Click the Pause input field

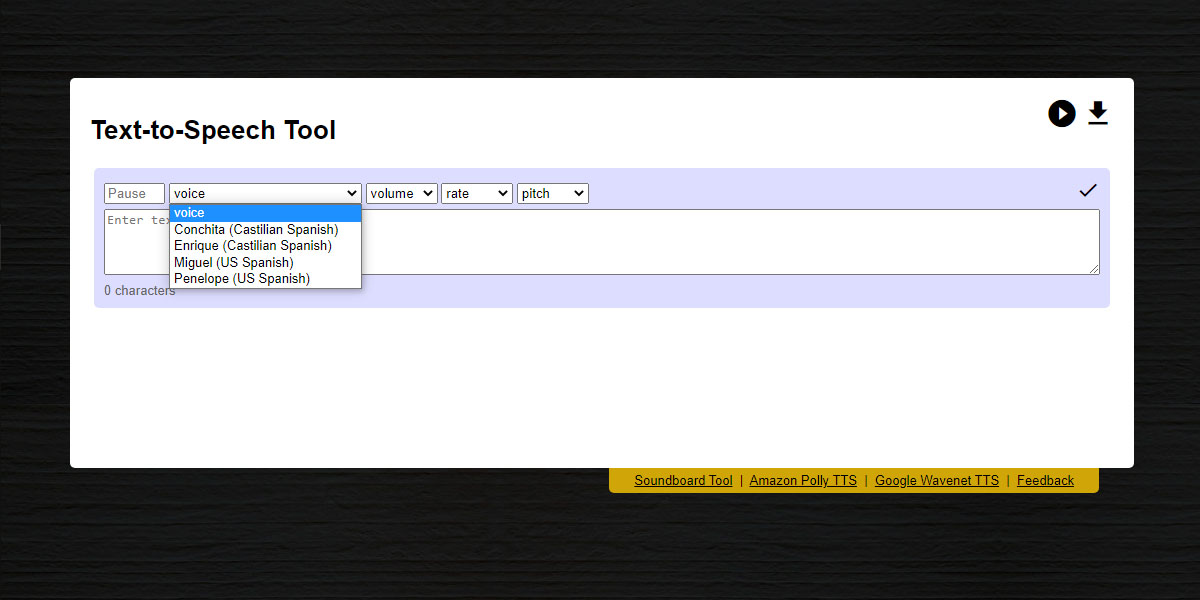click(134, 193)
